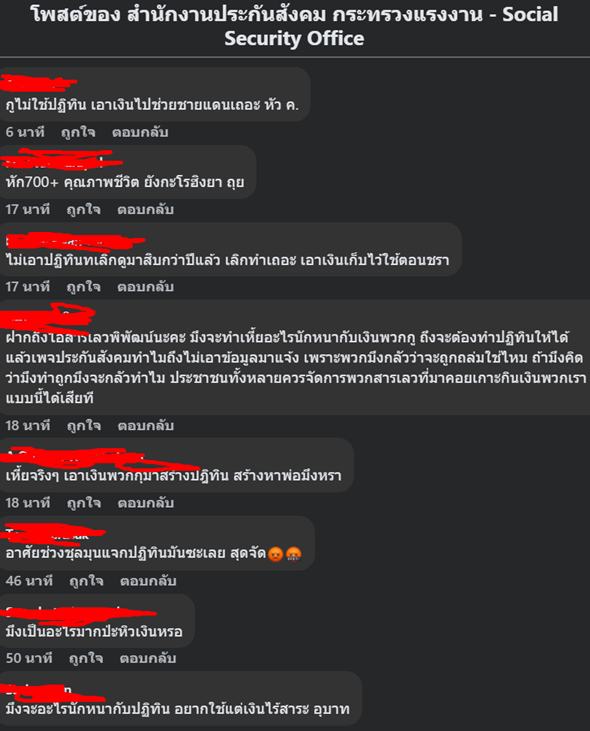Reply to the comment posted 6 minutes ago

click(140, 132)
